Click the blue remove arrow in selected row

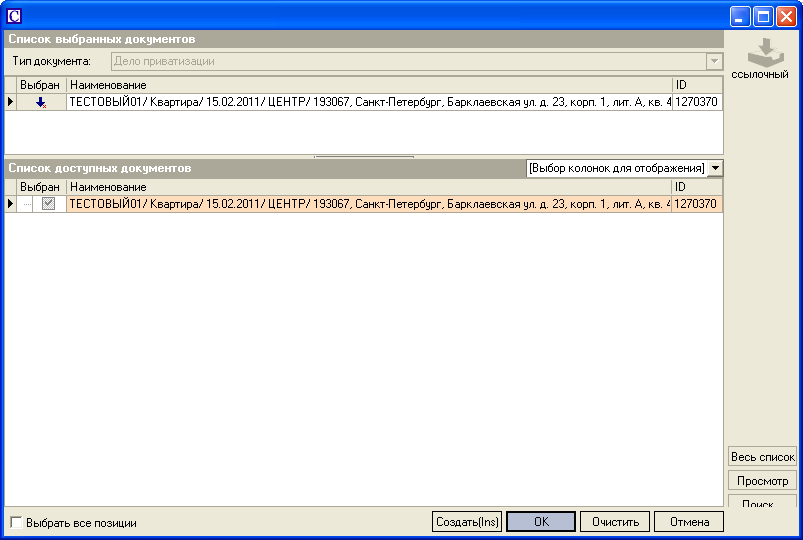point(41,102)
